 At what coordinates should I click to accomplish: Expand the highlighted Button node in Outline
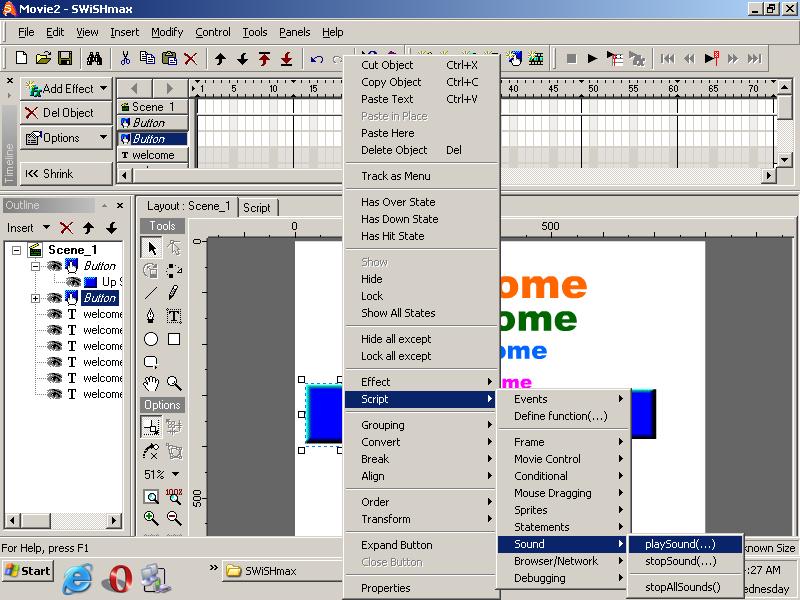pyautogui.click(x=35, y=298)
